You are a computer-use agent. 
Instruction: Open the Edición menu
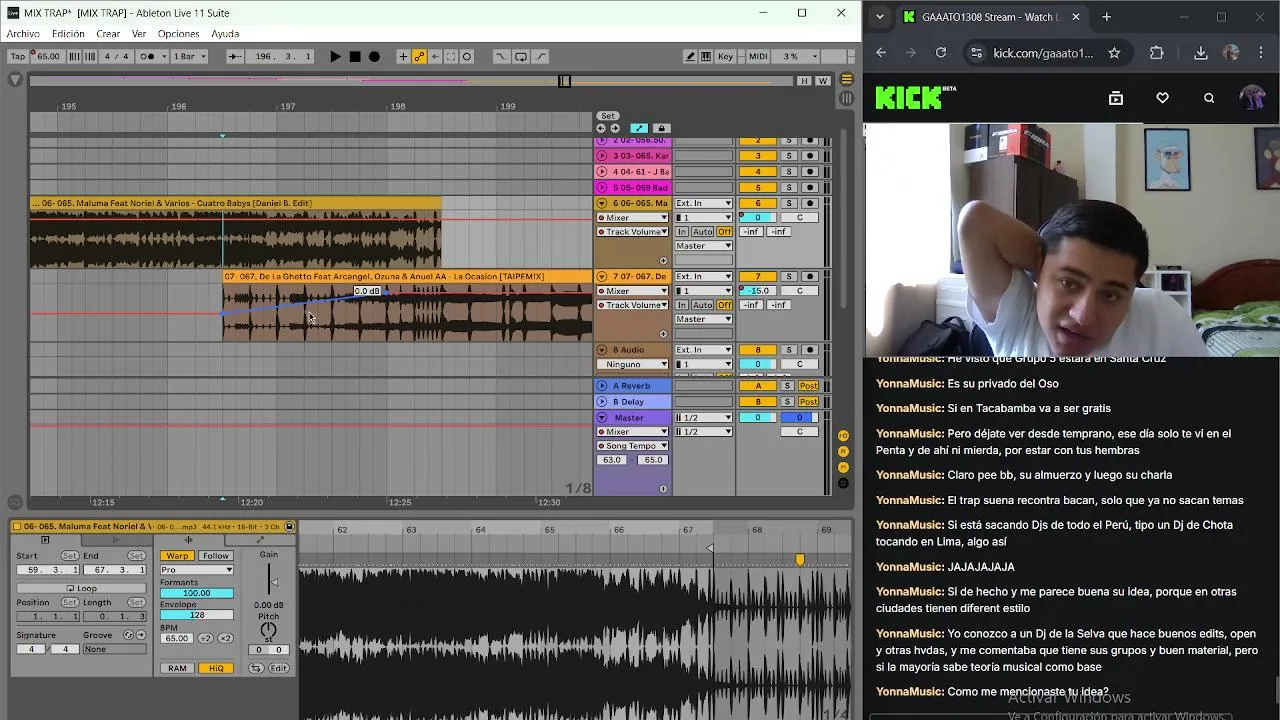click(x=68, y=34)
